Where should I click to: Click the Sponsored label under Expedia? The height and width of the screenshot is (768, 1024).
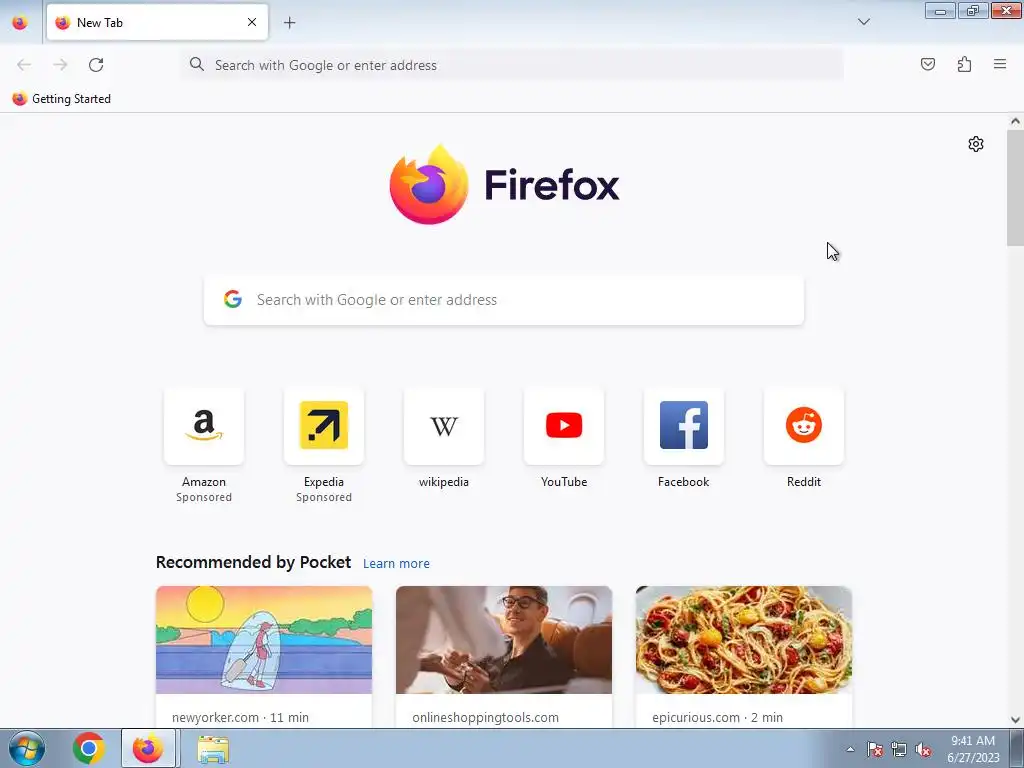[324, 497]
